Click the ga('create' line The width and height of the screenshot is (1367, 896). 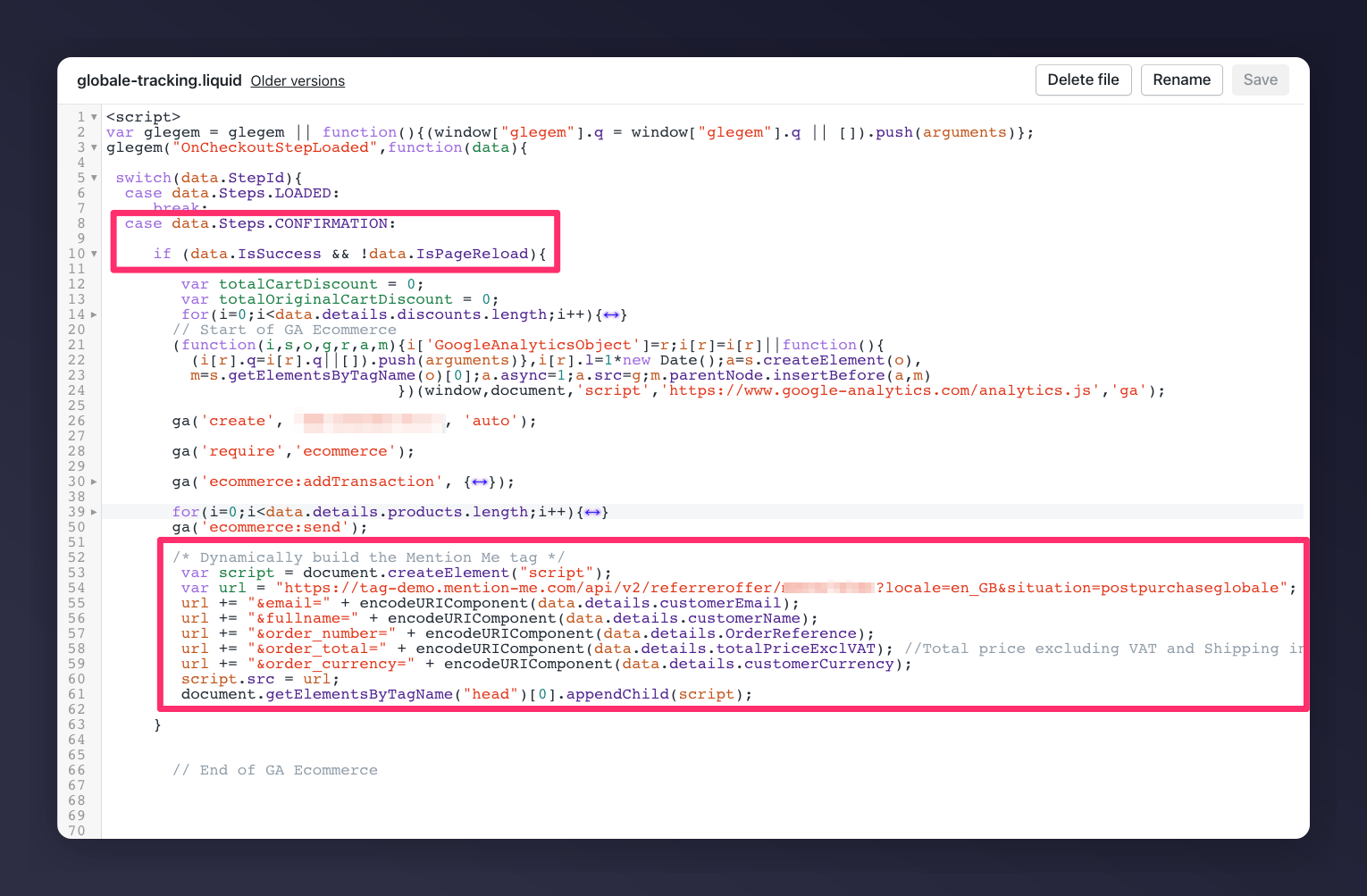[355, 421]
